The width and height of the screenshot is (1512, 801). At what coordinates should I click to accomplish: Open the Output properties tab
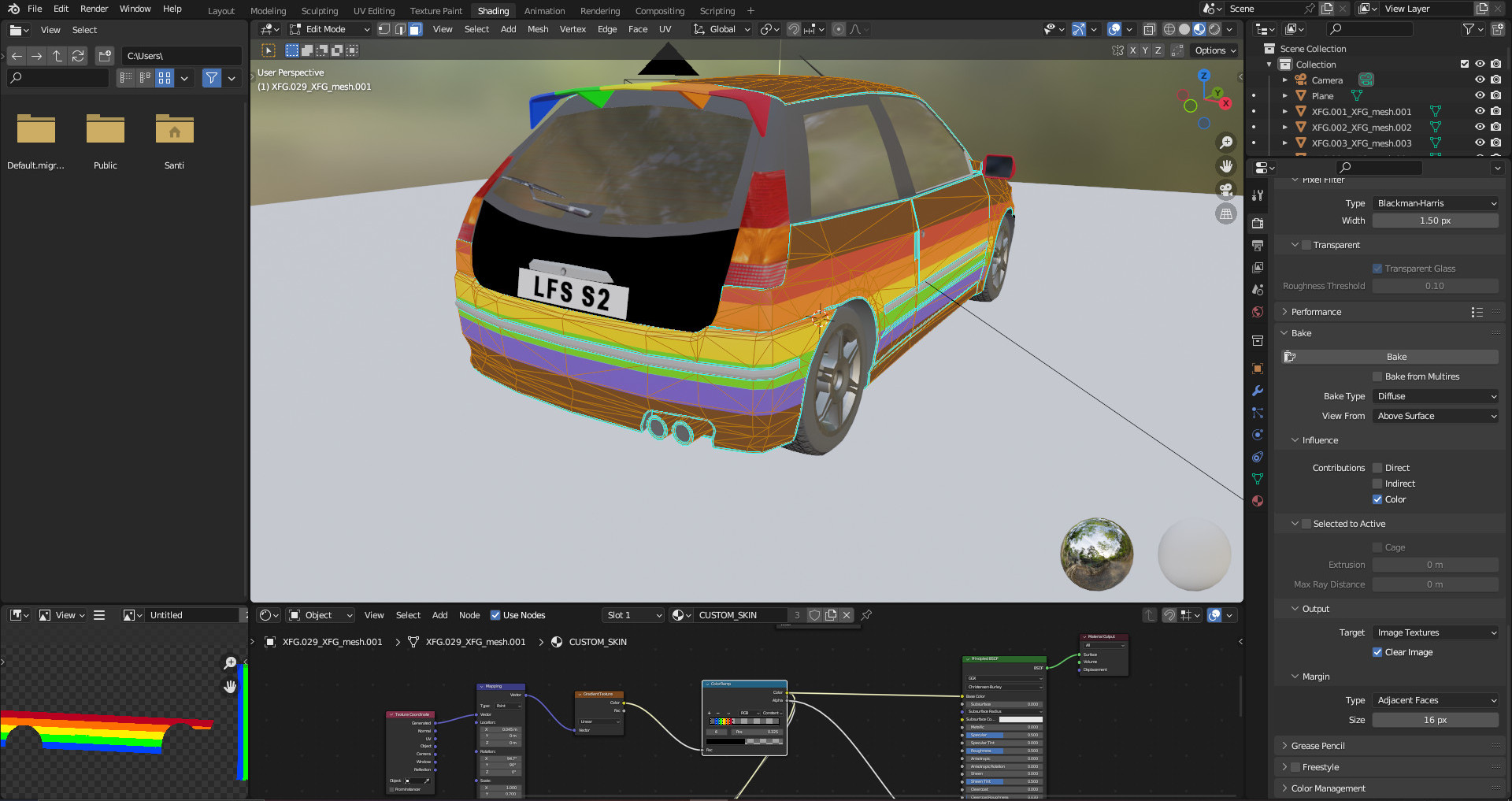click(1258, 246)
